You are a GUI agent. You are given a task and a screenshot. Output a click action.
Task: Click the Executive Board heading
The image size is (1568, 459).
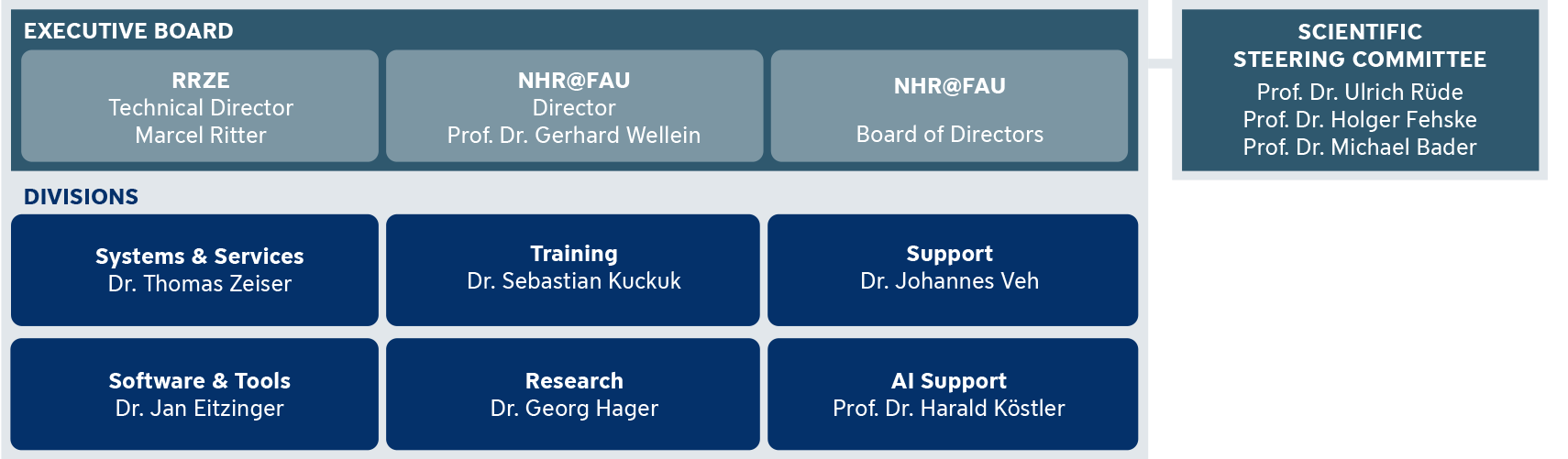128,31
